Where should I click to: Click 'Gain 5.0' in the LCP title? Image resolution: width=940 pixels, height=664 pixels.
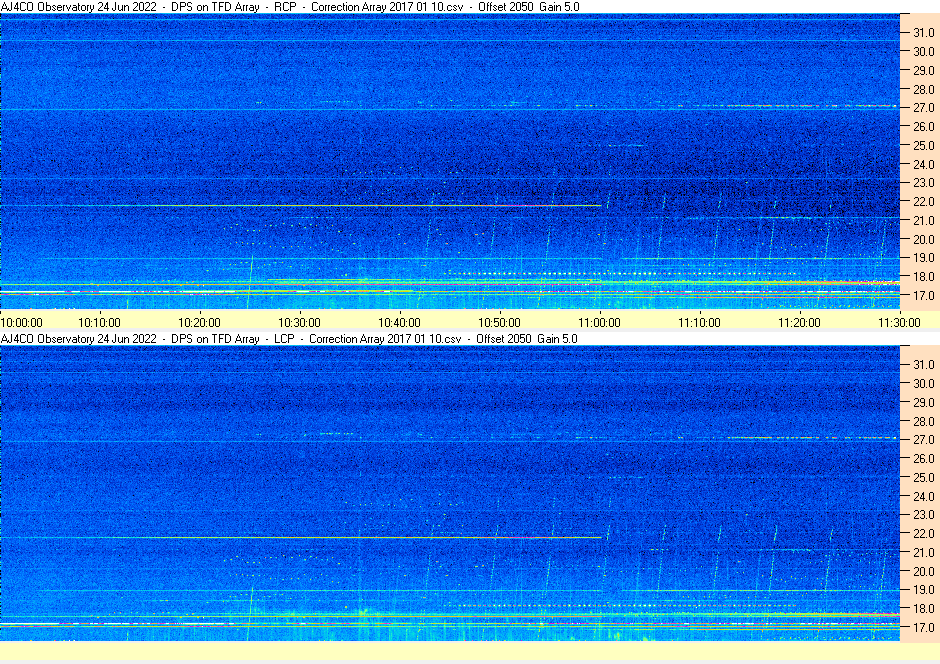(558, 339)
